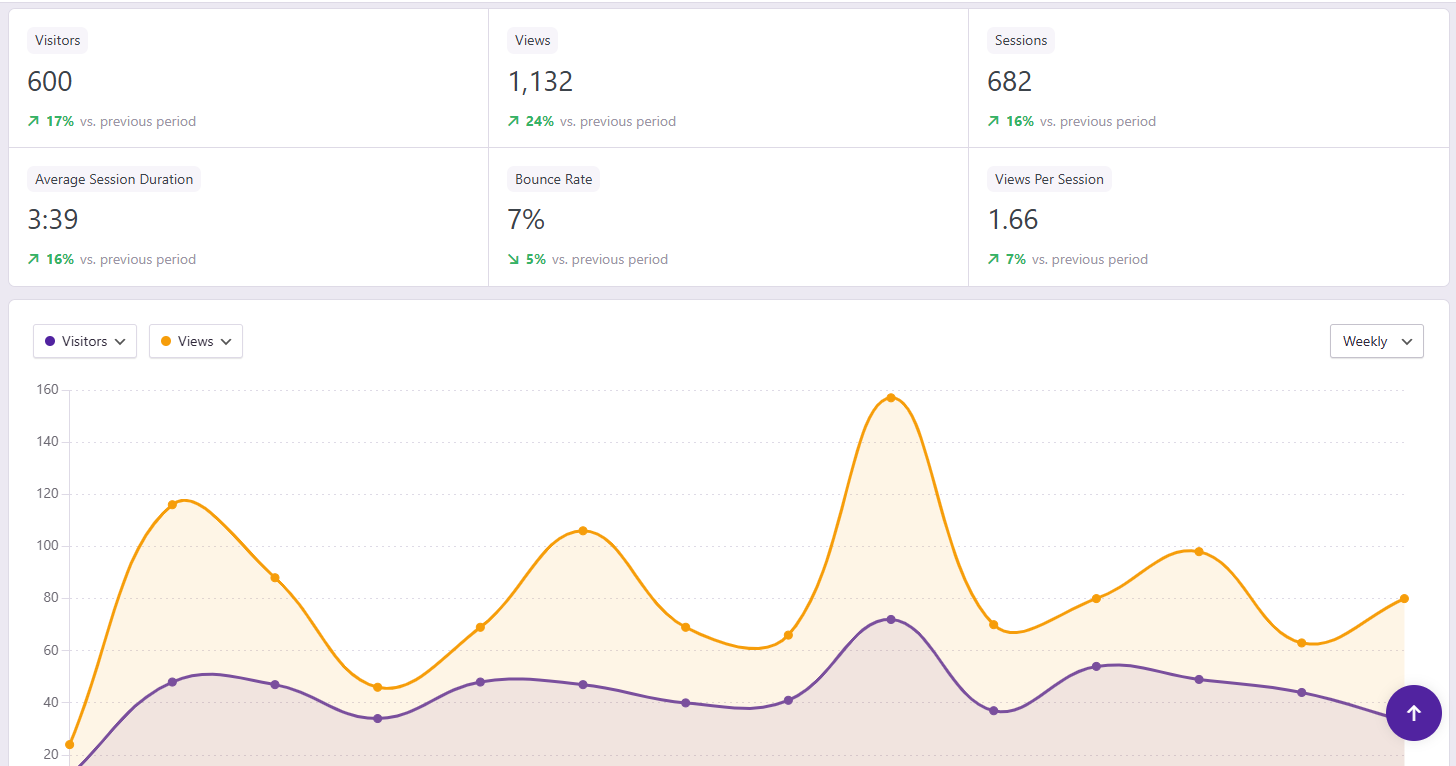Screen dimensions: 1456x766
Task: Open the Views series dropdown
Action: click(196, 341)
